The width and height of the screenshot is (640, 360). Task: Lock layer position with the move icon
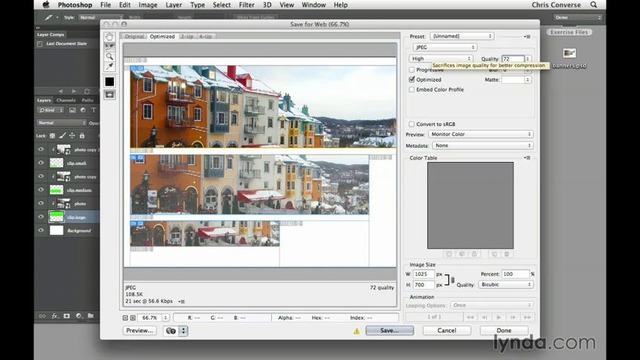pos(72,136)
